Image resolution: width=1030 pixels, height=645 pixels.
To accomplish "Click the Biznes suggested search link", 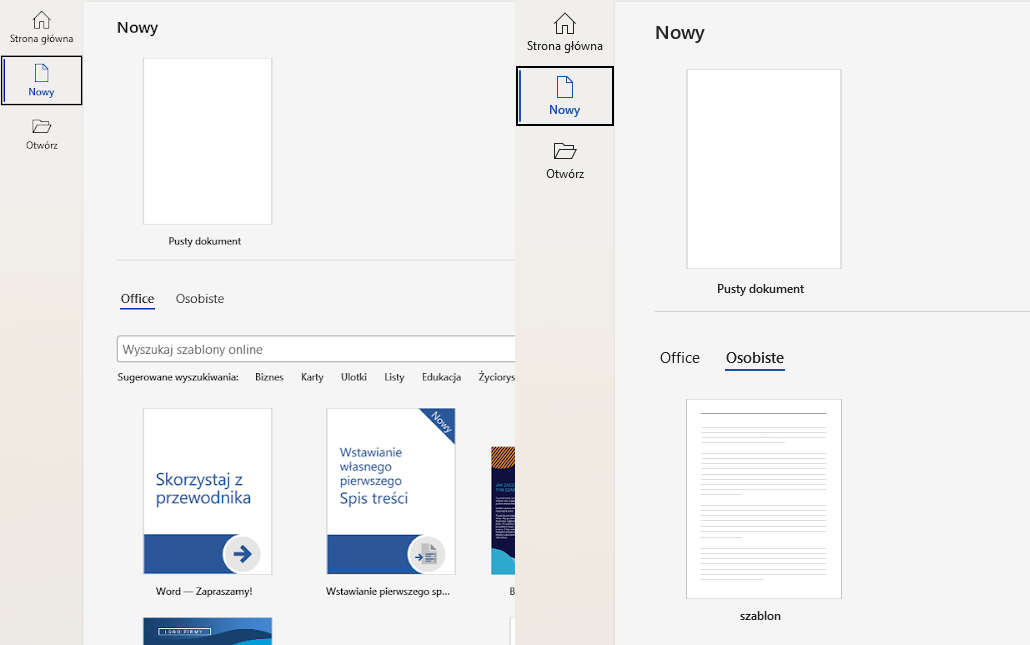I will pyautogui.click(x=269, y=377).
